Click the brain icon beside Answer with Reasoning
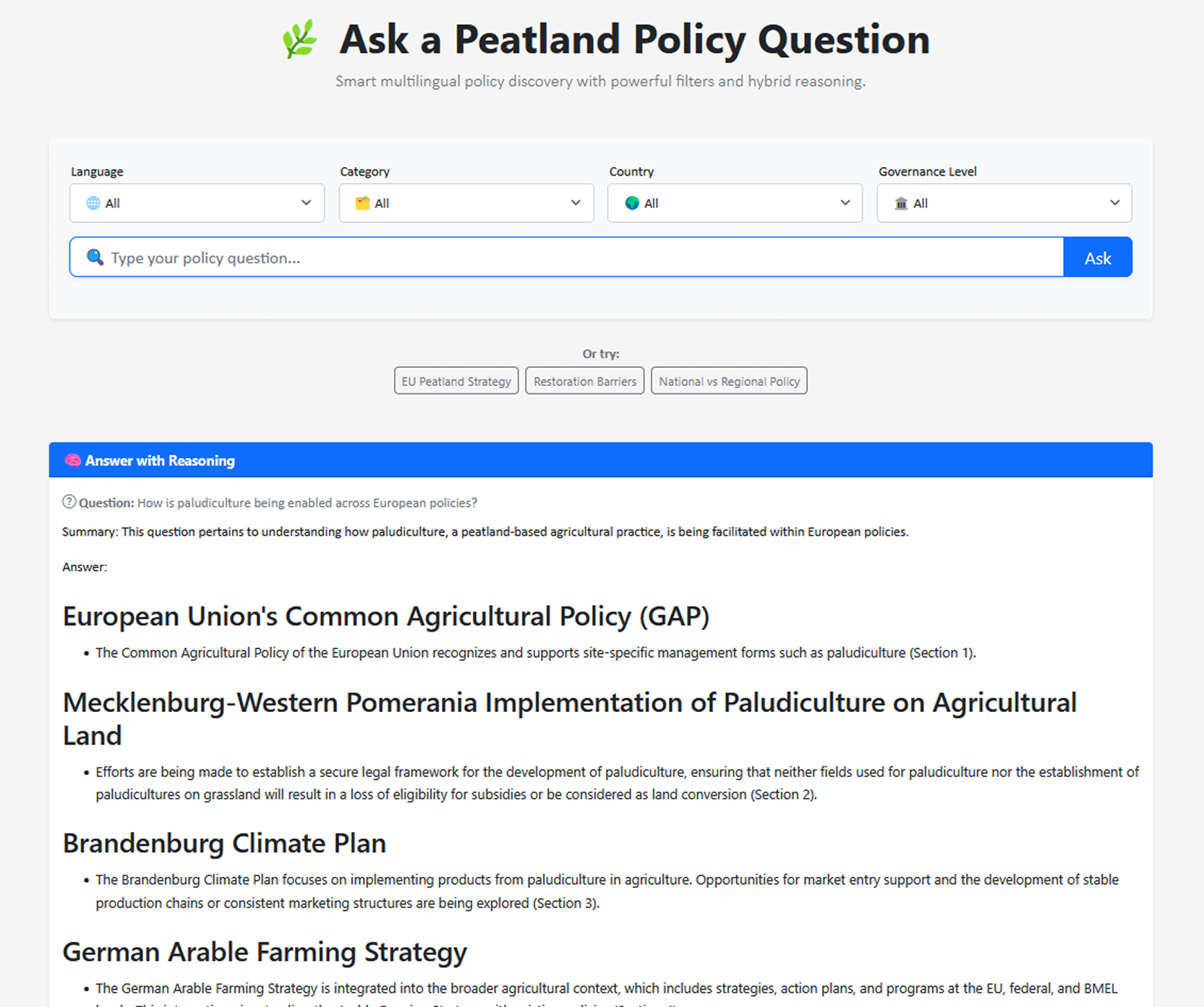The image size is (1204, 1007). click(x=72, y=460)
